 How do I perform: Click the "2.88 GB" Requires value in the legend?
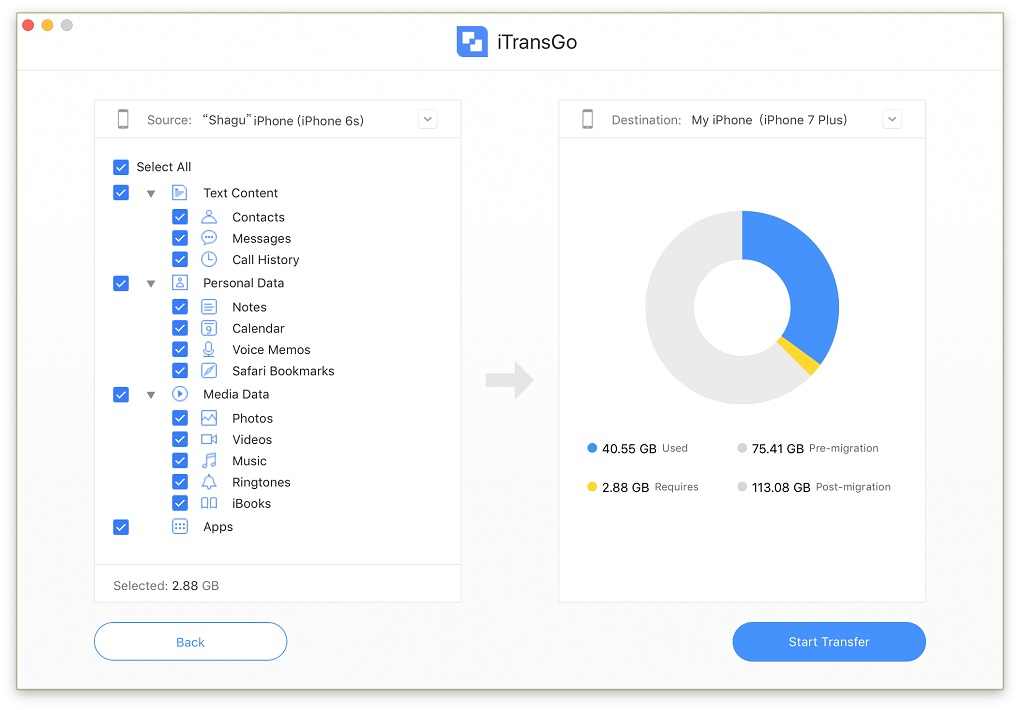(626, 487)
